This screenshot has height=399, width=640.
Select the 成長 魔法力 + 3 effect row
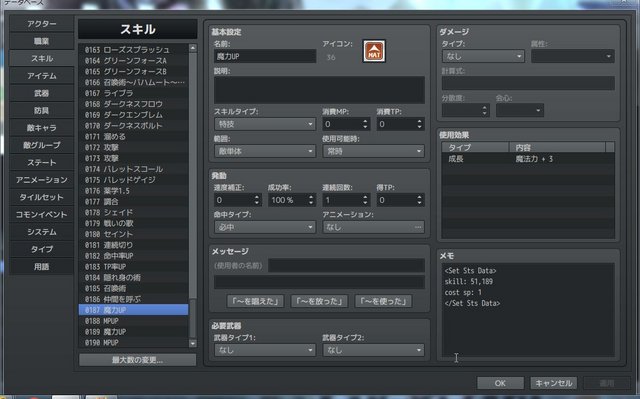[528, 159]
